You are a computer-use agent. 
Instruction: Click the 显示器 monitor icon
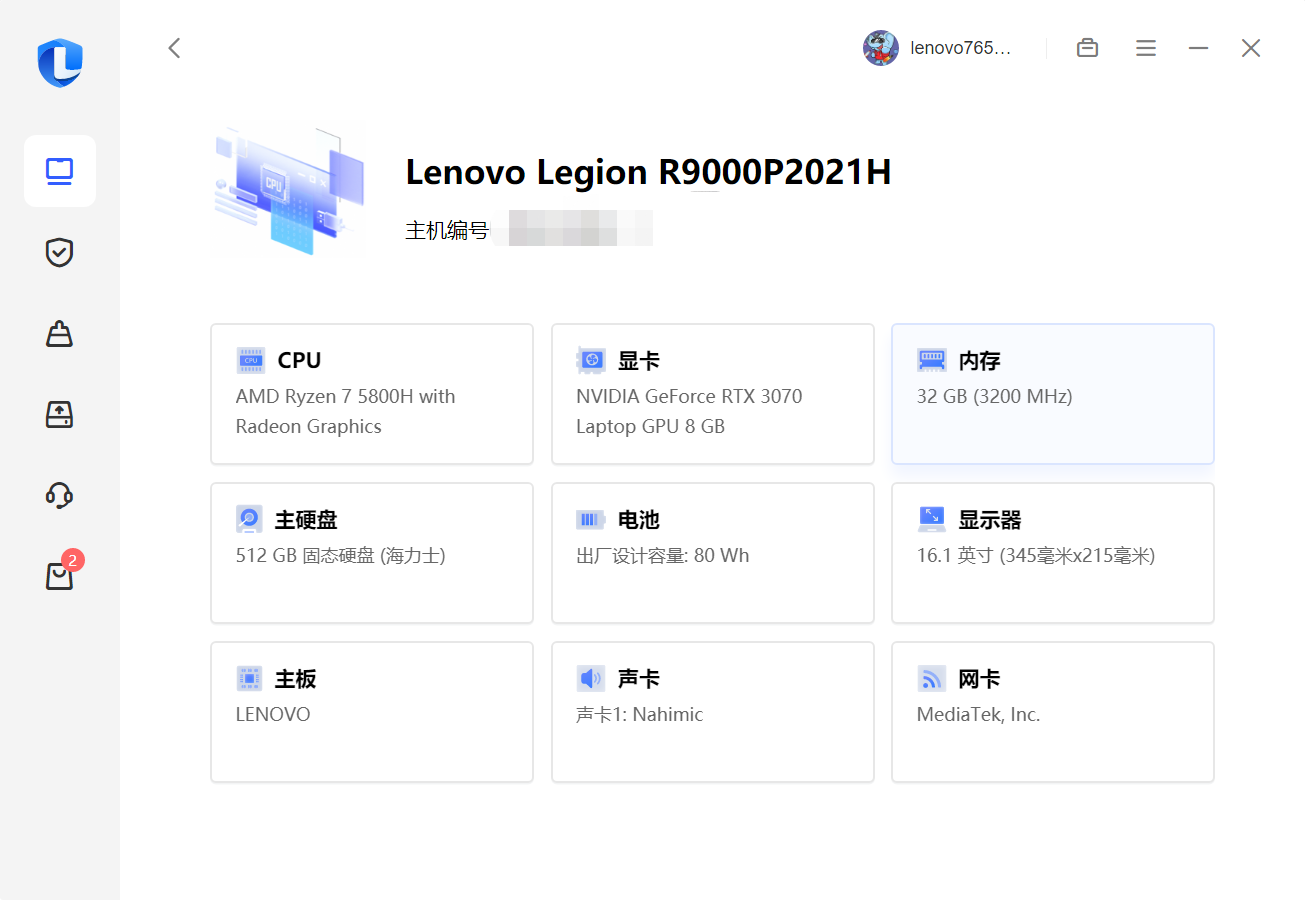(x=932, y=519)
